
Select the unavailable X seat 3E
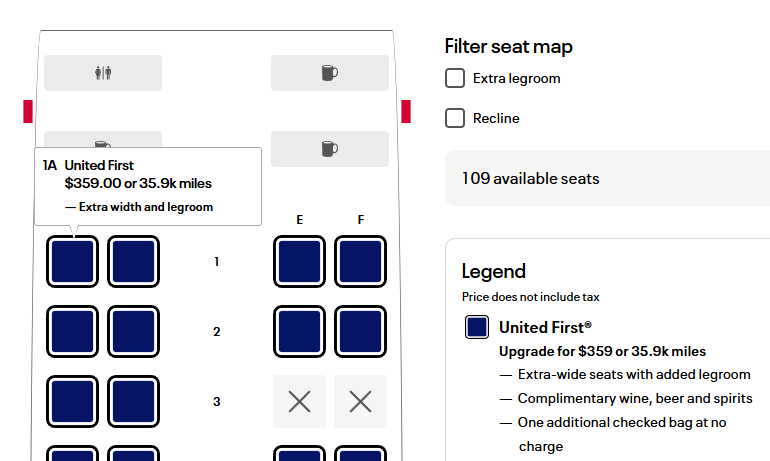299,402
